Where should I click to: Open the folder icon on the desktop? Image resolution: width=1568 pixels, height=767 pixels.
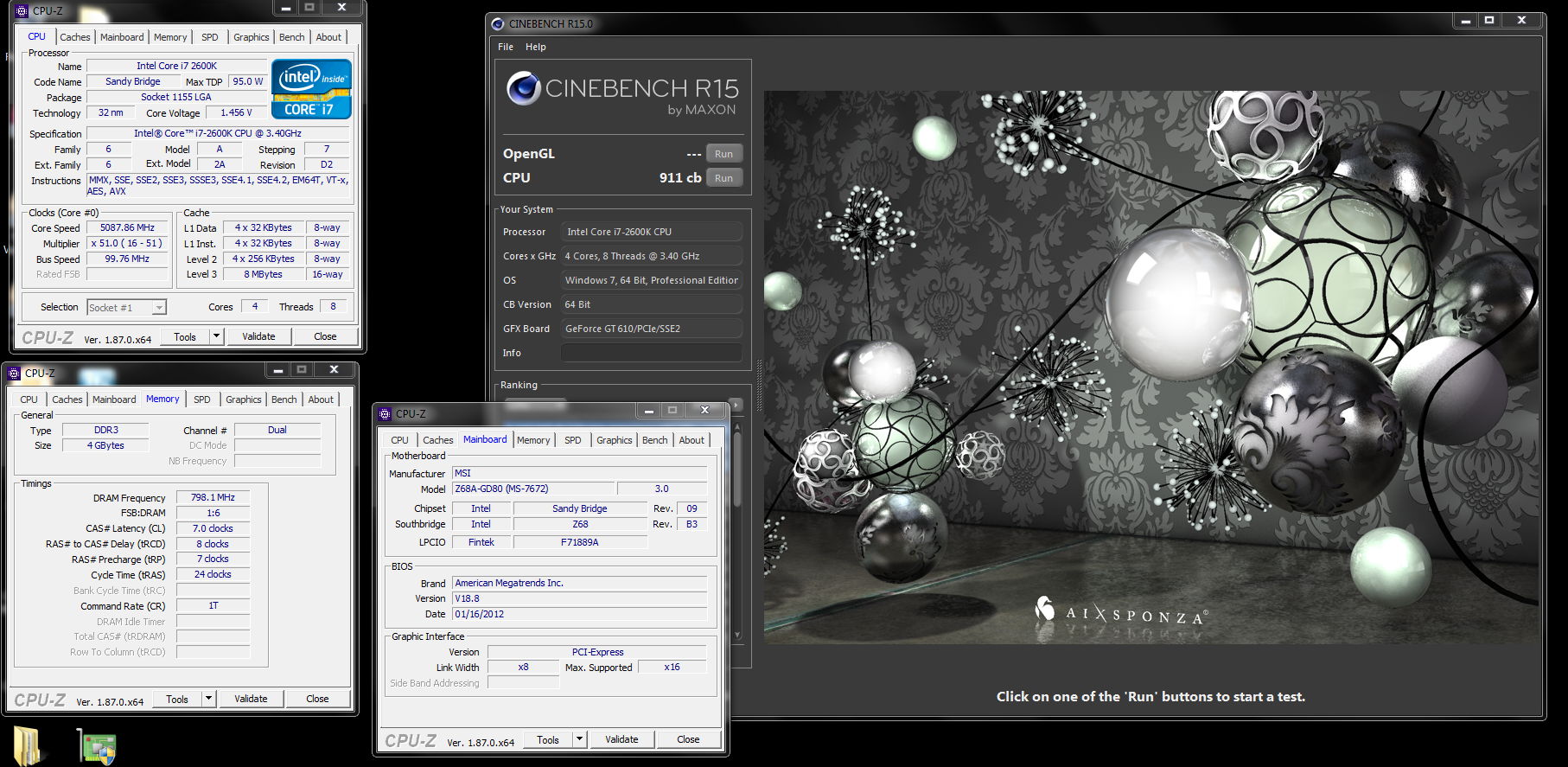[27, 746]
